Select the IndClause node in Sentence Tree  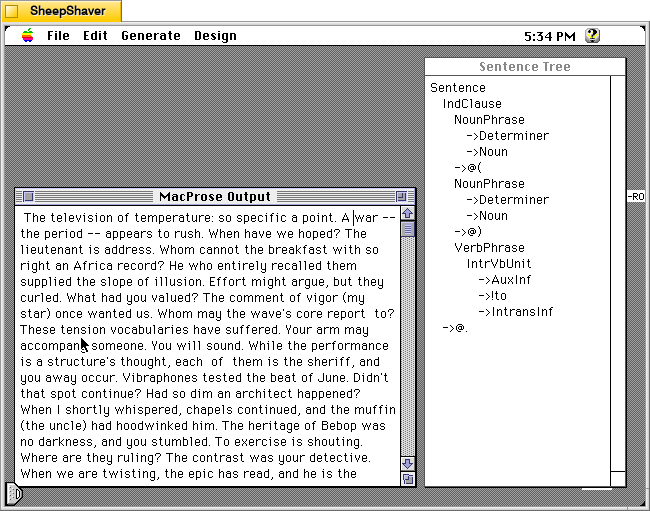pyautogui.click(x=472, y=104)
